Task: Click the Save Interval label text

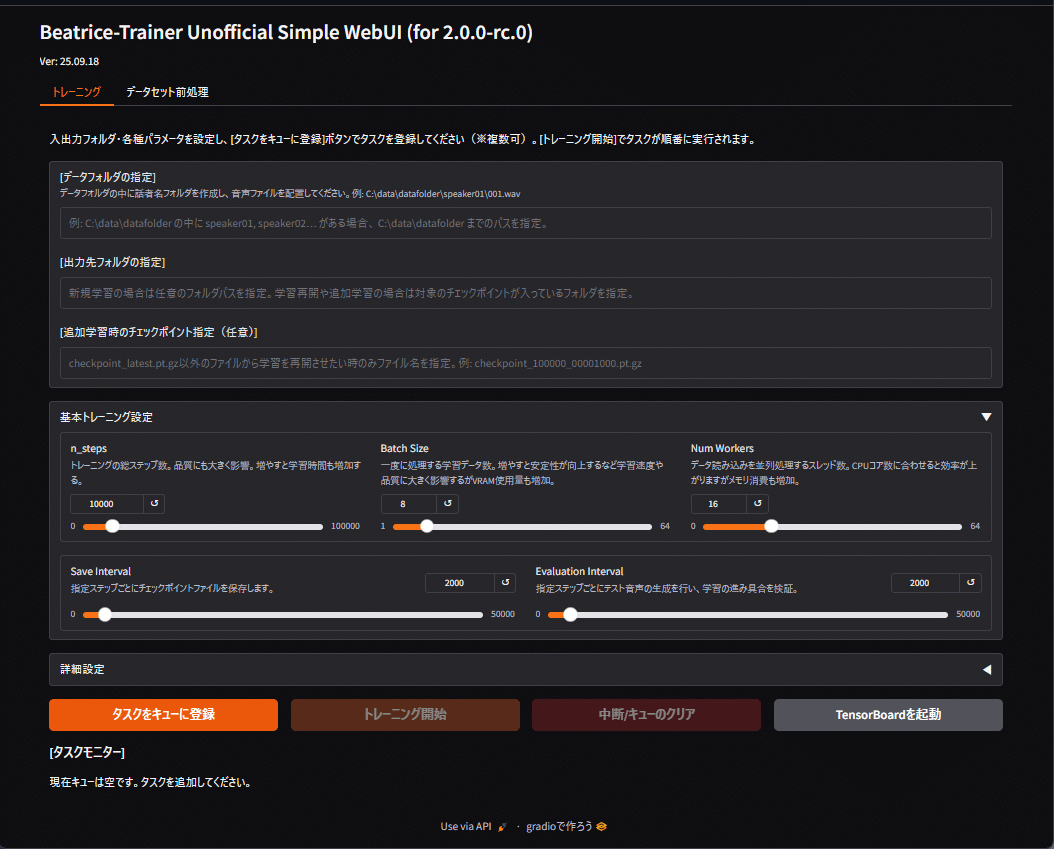Action: [101, 571]
